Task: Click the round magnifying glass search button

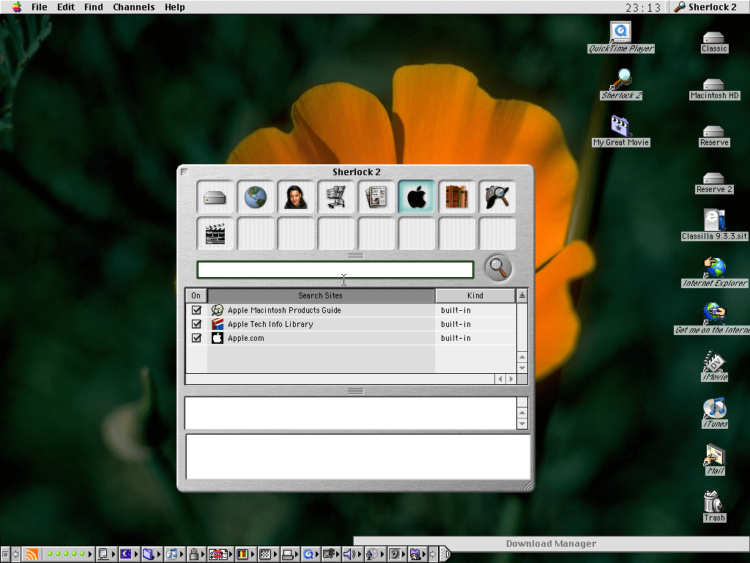Action: pos(498,268)
